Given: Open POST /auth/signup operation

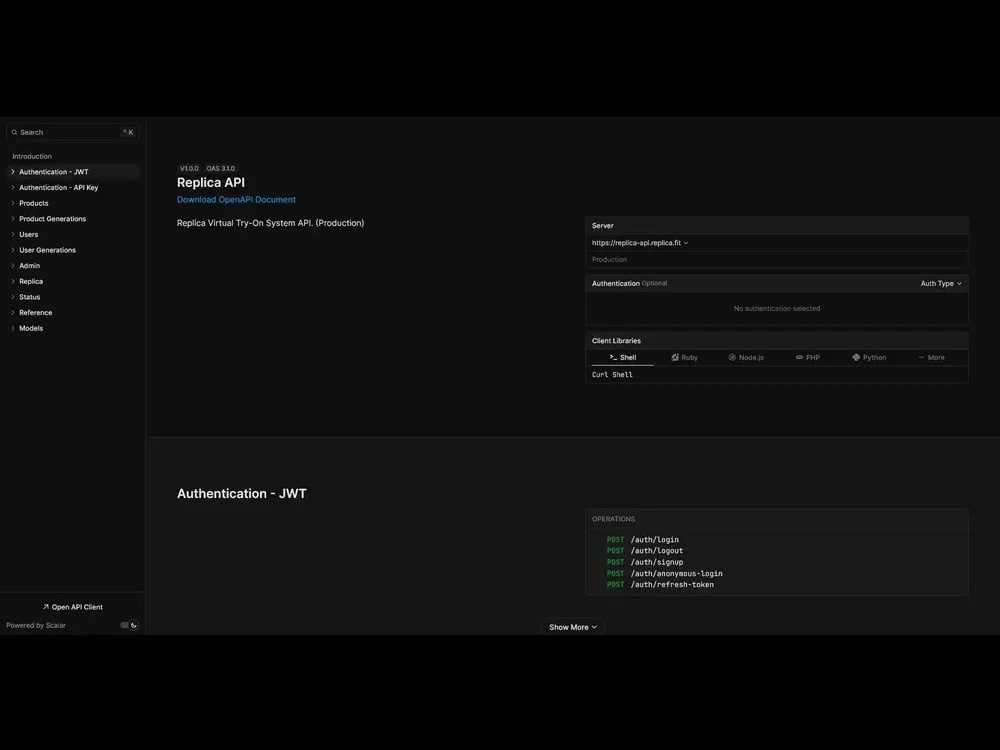Looking at the screenshot, I should point(645,562).
